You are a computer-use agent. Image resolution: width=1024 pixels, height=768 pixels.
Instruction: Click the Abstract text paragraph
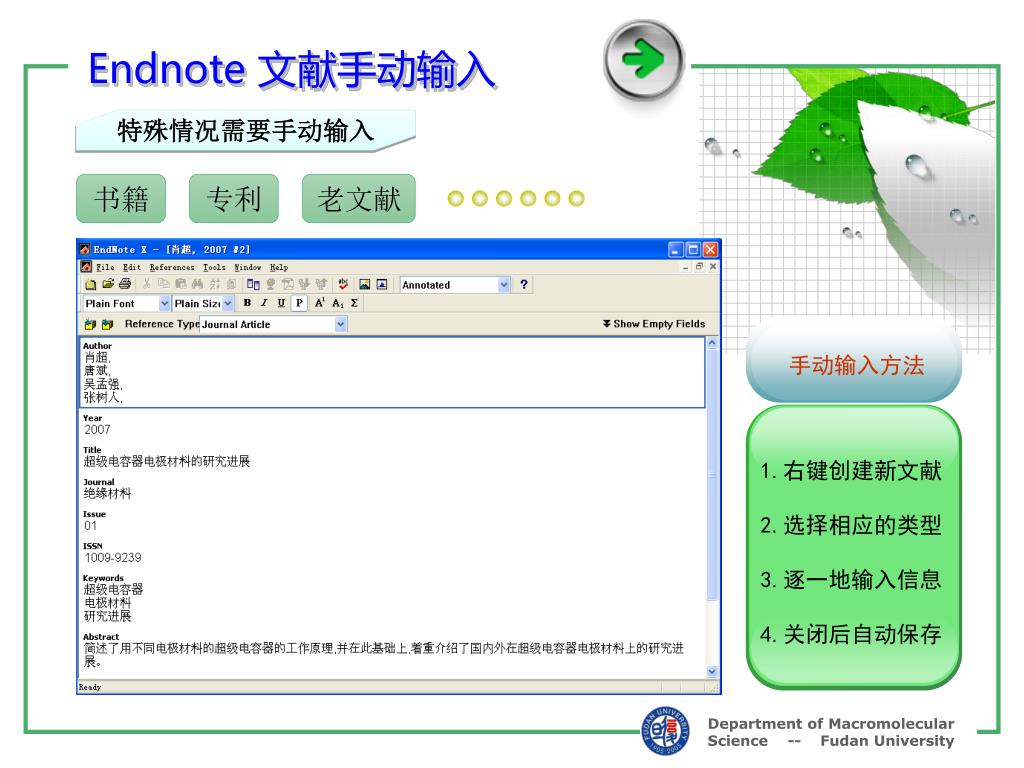click(383, 655)
